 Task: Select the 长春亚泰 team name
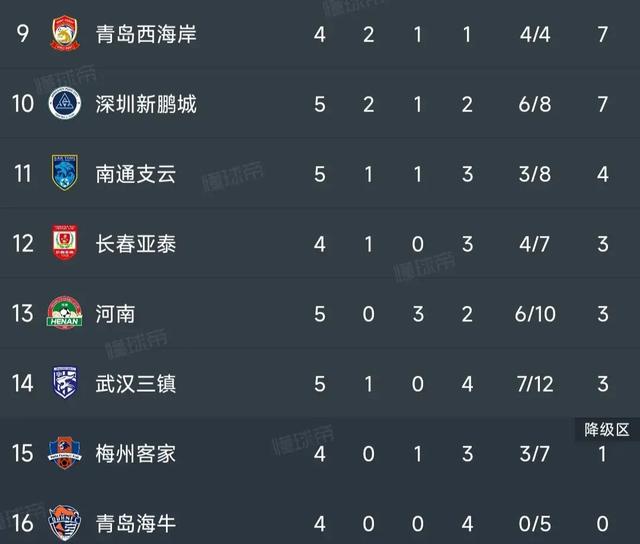pyautogui.click(x=136, y=244)
